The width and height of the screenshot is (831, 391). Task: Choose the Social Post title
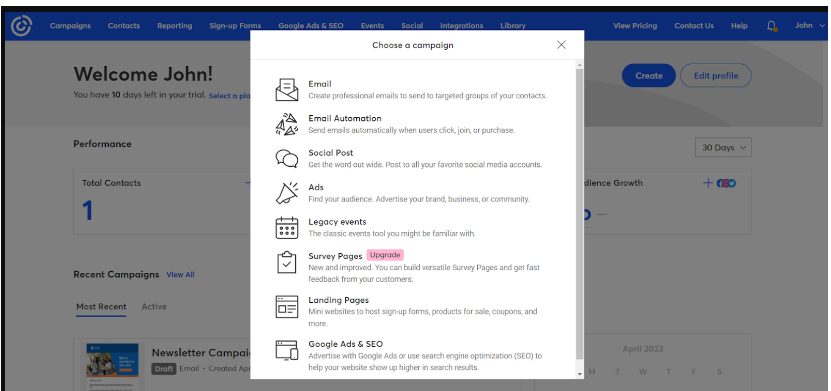pos(331,153)
